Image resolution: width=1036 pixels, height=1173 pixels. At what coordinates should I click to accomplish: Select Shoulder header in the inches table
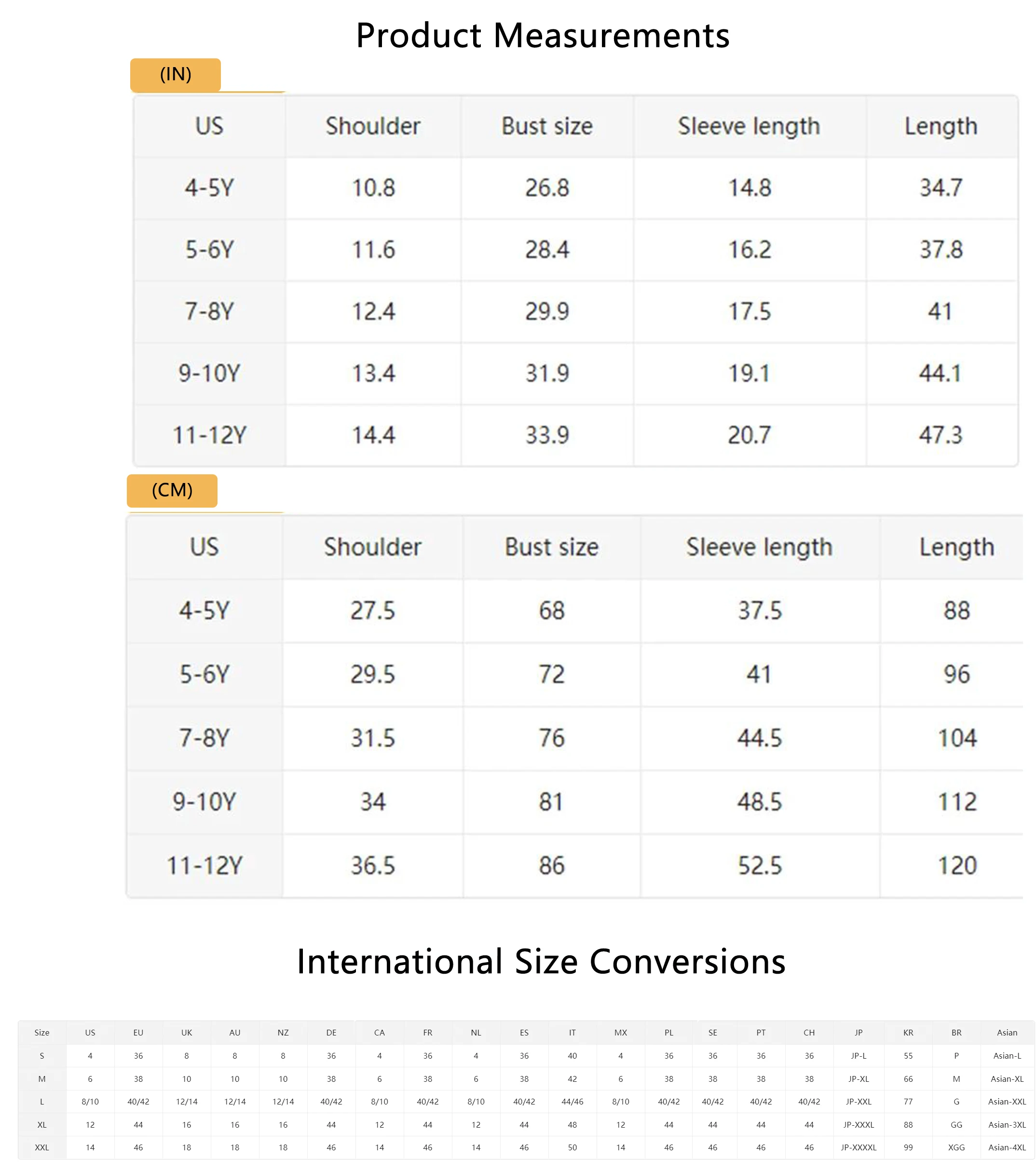[373, 126]
